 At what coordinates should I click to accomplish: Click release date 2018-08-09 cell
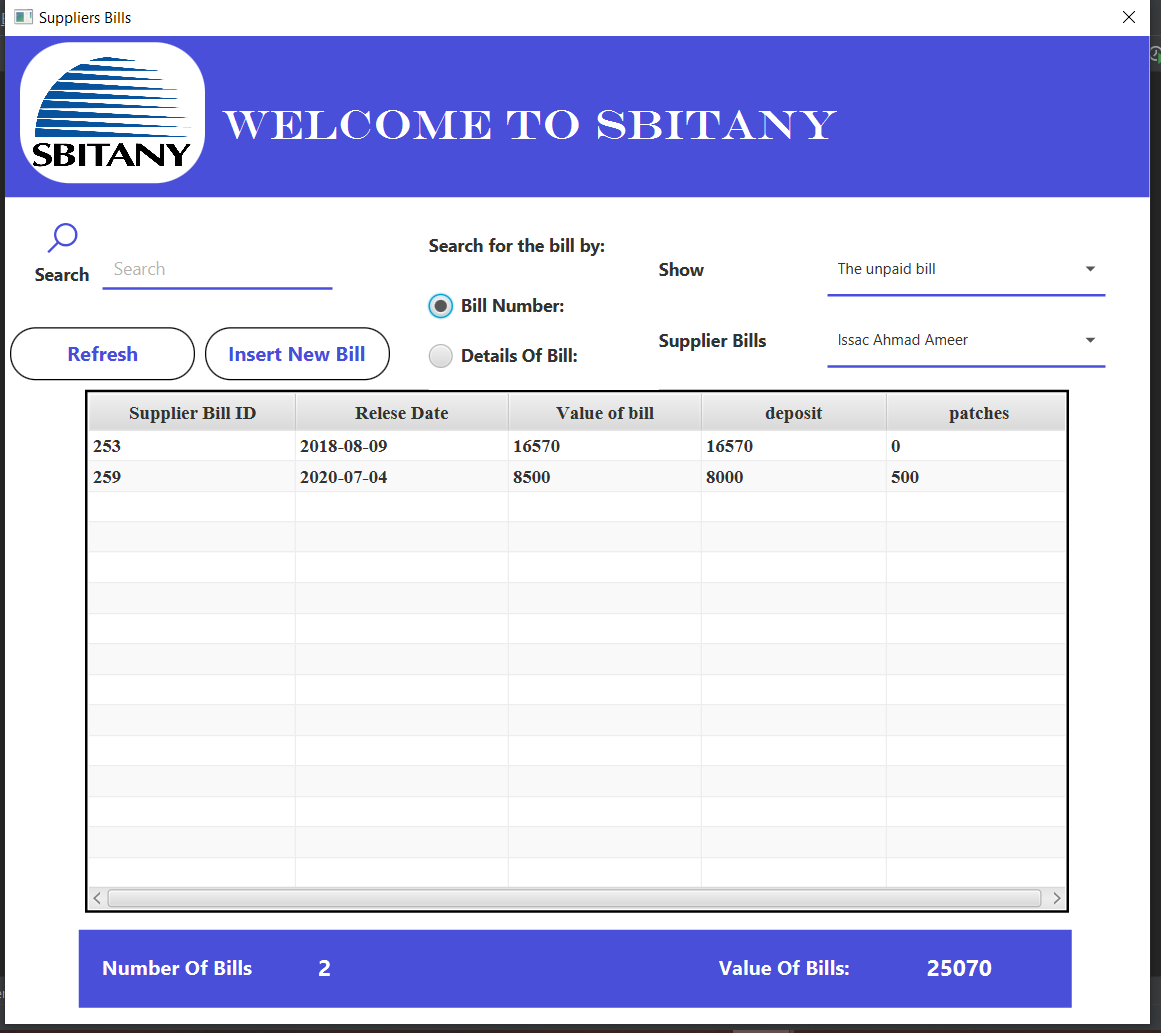tap(401, 446)
